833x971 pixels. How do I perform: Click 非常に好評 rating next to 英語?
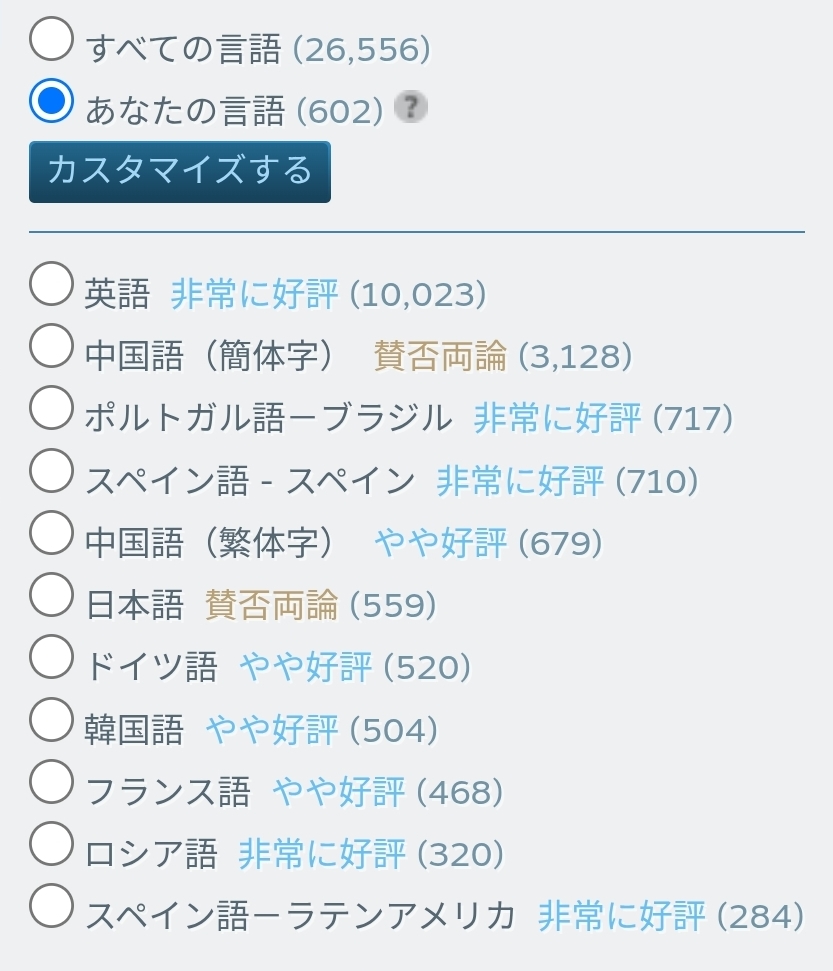tap(254, 294)
